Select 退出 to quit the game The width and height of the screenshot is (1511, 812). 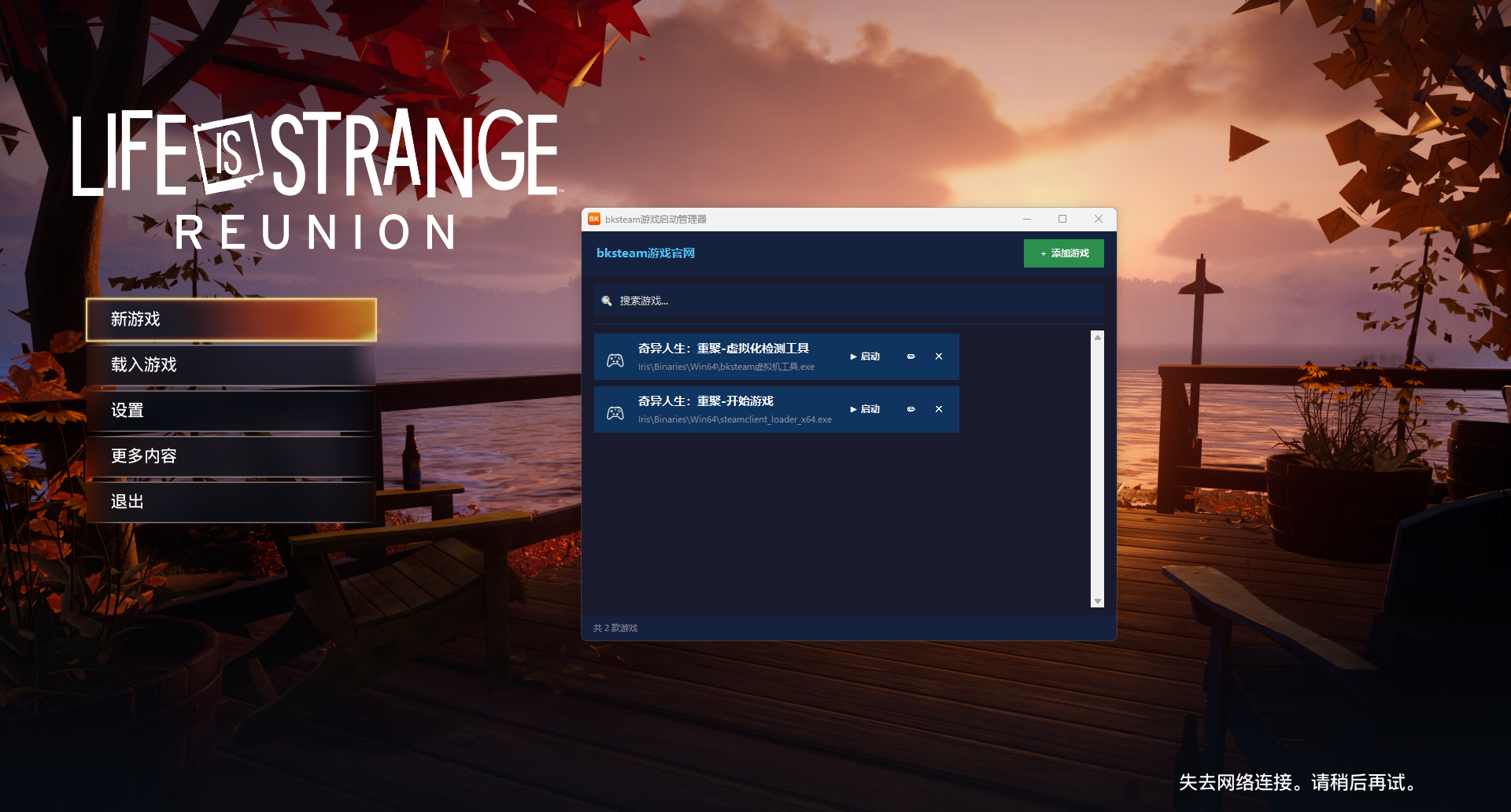(231, 502)
